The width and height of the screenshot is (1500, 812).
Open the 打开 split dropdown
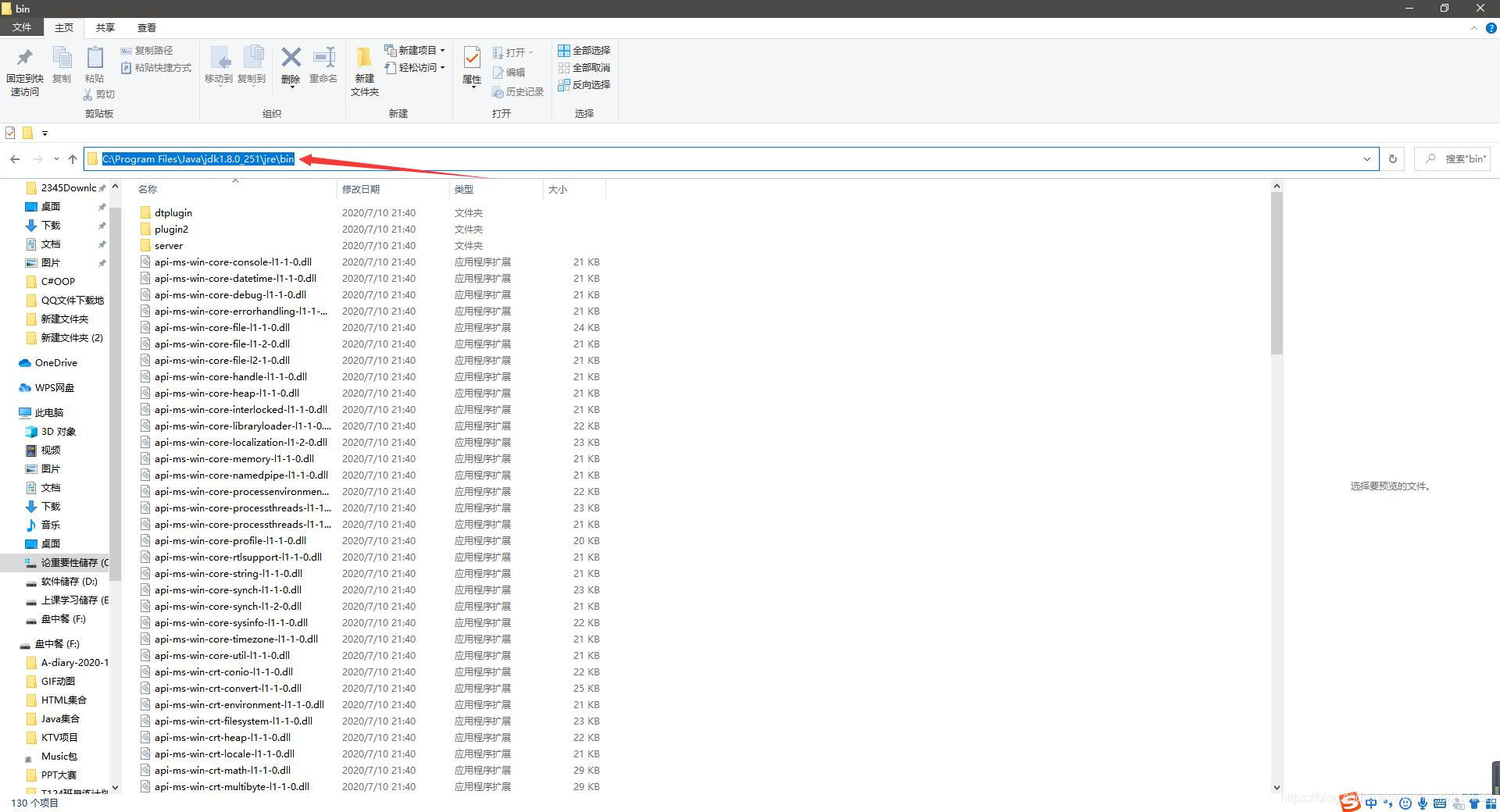pos(512,52)
